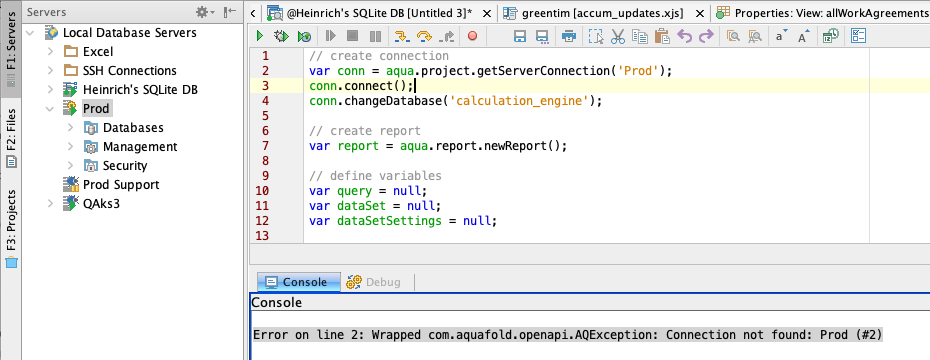Image resolution: width=930 pixels, height=360 pixels.
Task: Collapse Servers panel with pin-arrow icon
Action: [x=230, y=12]
